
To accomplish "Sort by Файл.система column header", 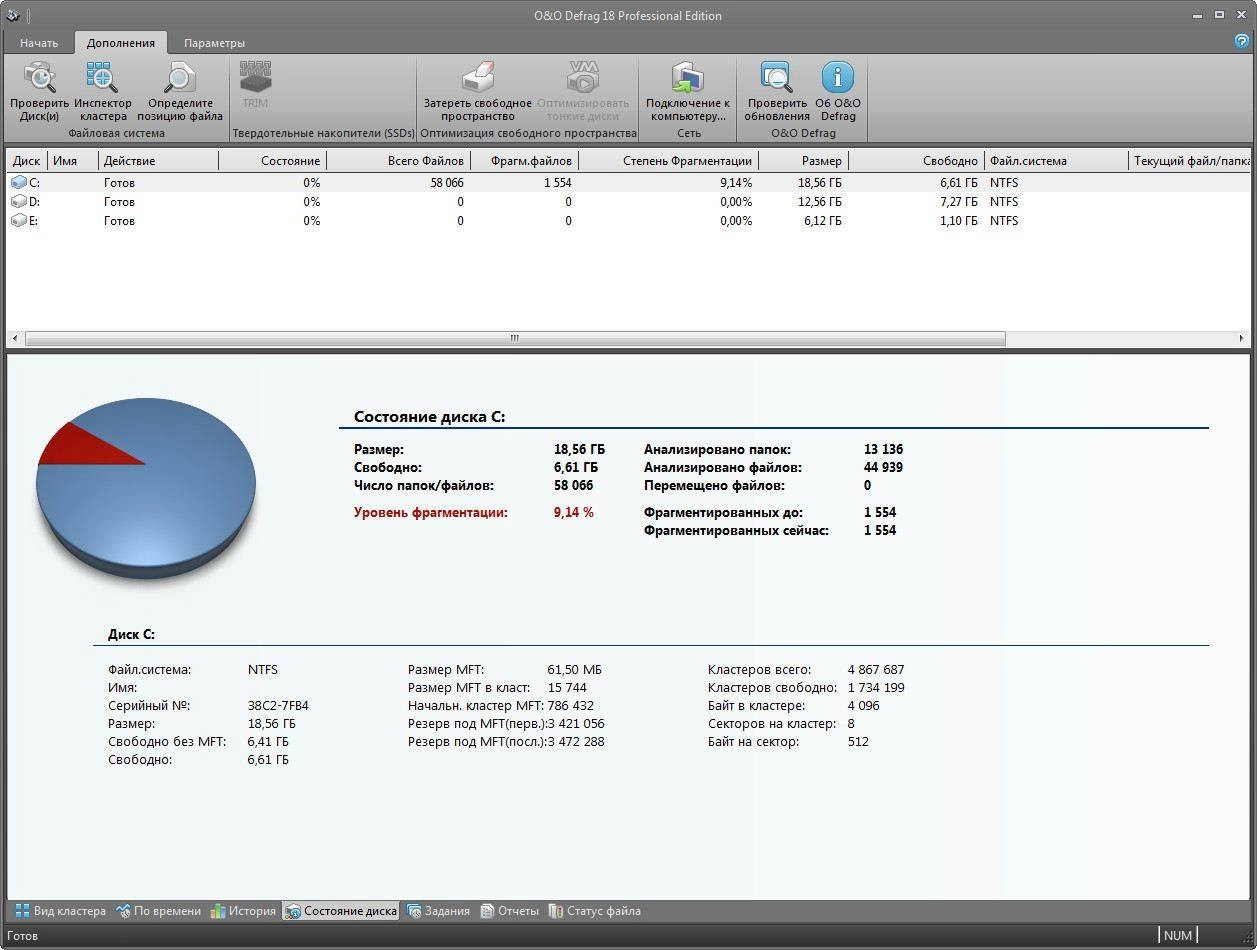I will pyautogui.click(x=1056, y=161).
